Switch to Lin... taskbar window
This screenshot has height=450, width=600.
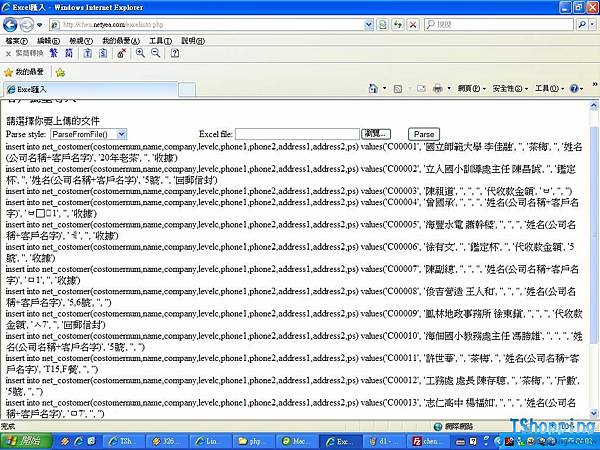[210, 442]
